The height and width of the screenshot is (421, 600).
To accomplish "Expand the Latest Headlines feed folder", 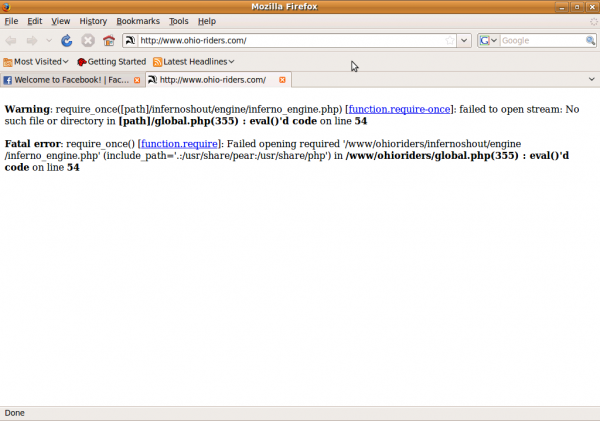I will 193,62.
